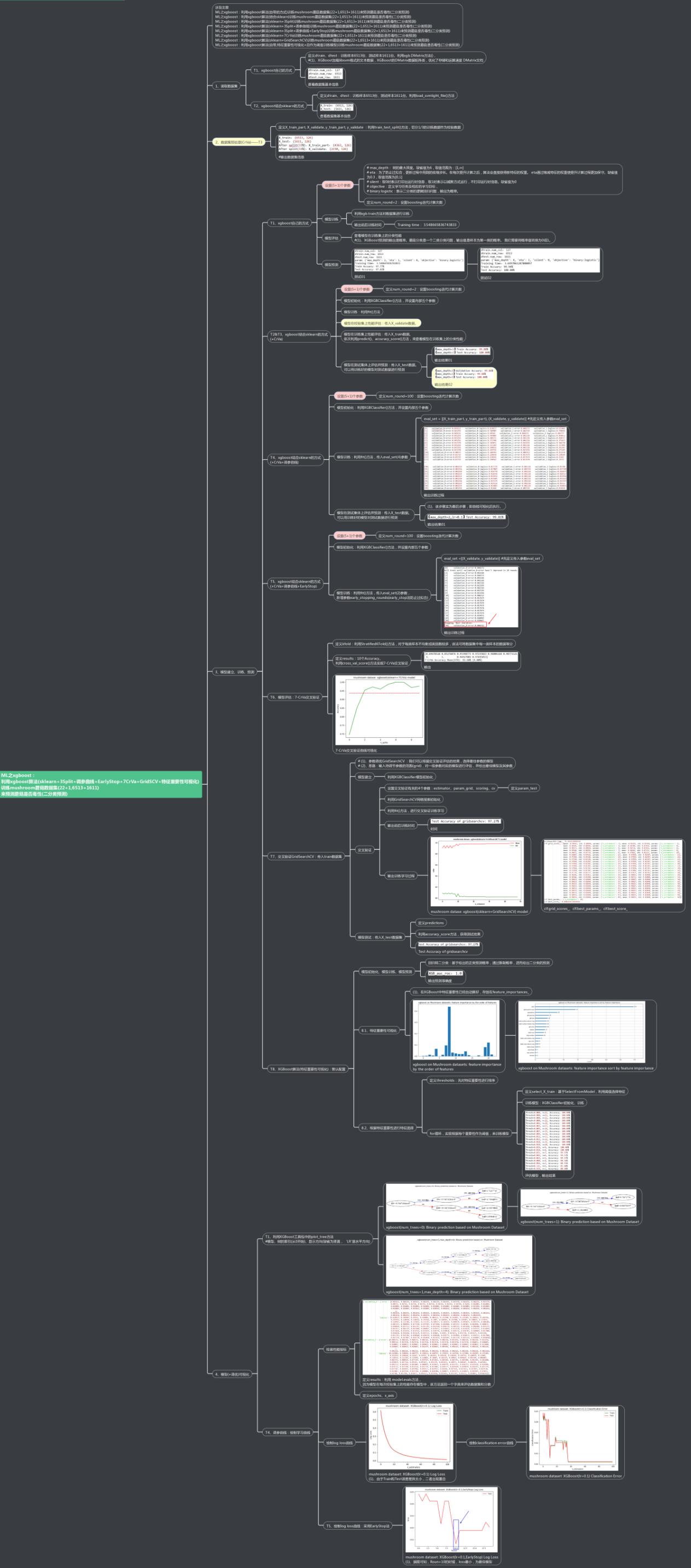This screenshot has height=1568, width=691.
Task: Open the grid_scores_ output text image
Action: pos(612,872)
